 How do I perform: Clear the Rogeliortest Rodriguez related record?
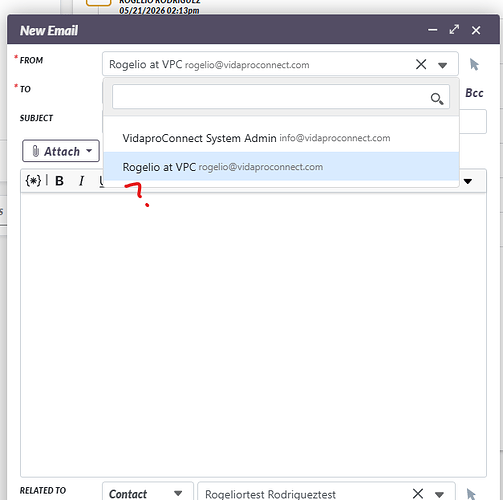pyautogui.click(x=418, y=494)
